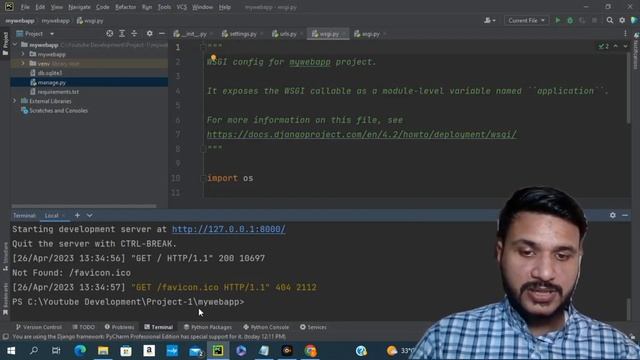Click the wsgi.py breadcrumb in navigation bar
Image resolution: width=640 pixels, height=360 pixels.
pos(90,20)
